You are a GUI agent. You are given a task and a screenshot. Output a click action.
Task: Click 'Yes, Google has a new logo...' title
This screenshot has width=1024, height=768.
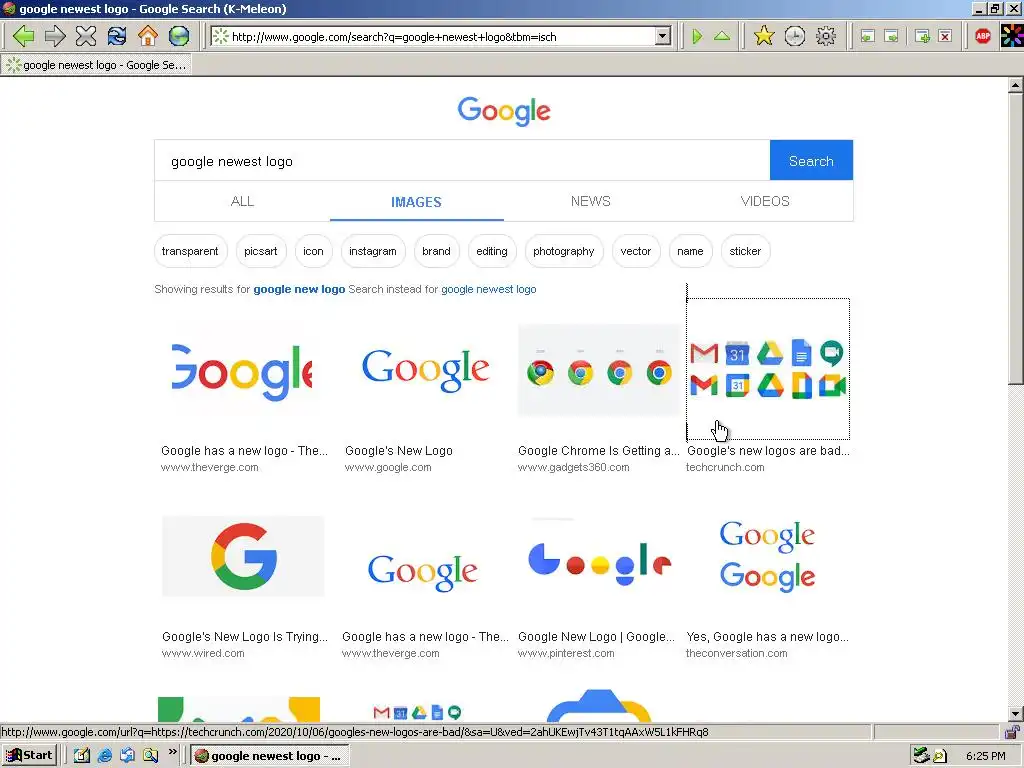767,637
